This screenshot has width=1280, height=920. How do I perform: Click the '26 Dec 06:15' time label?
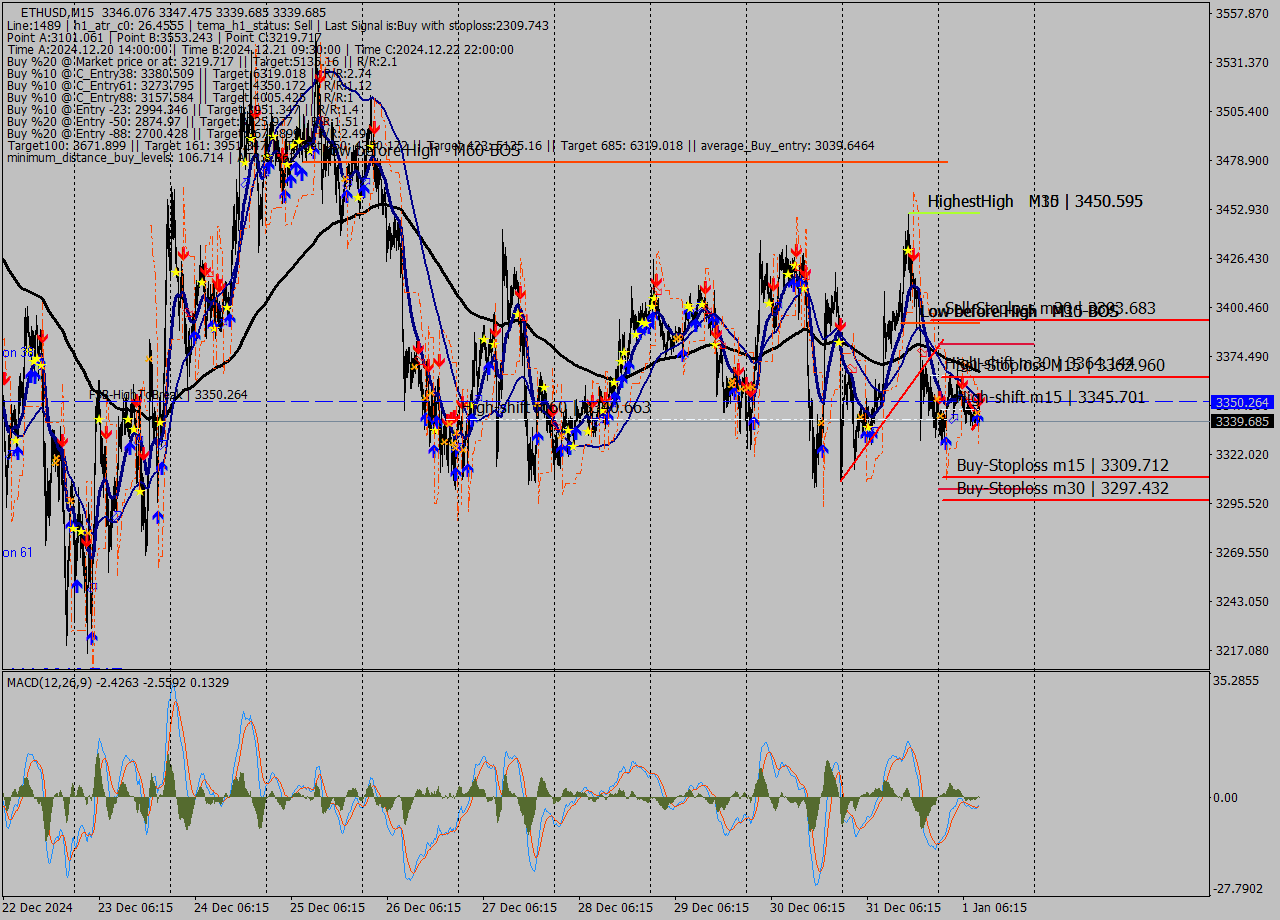[x=424, y=908]
